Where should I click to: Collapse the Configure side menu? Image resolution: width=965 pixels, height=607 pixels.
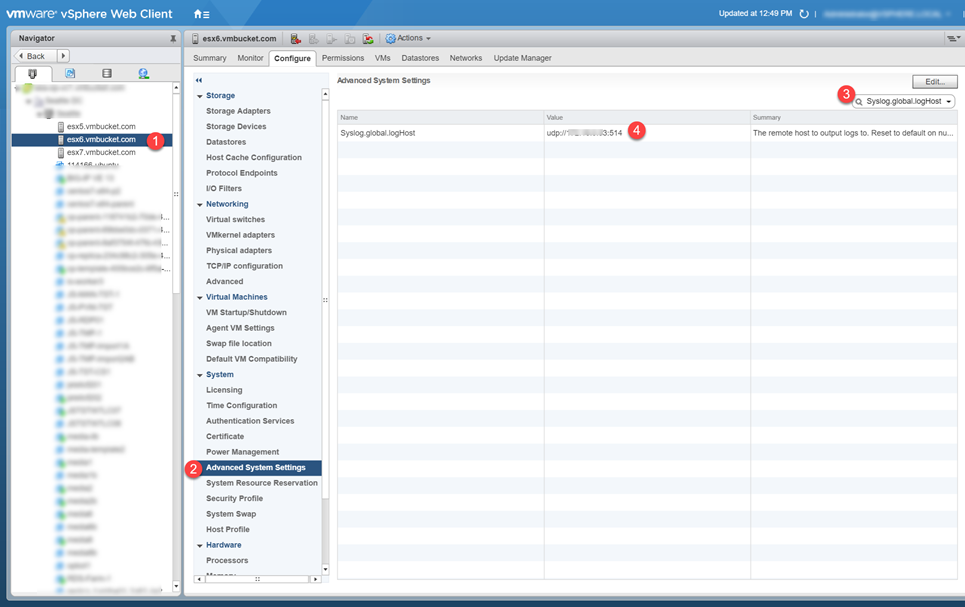click(199, 80)
